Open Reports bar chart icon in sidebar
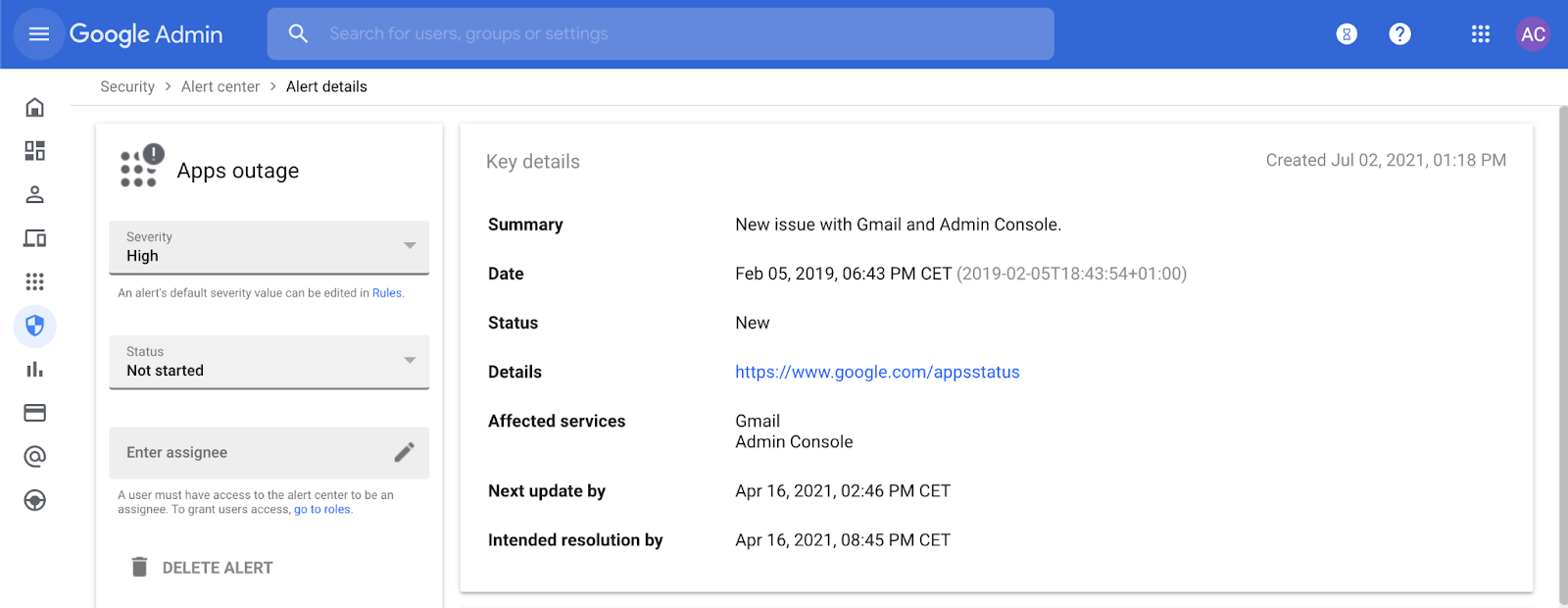Screen dimensions: 1568x608 coord(34,369)
